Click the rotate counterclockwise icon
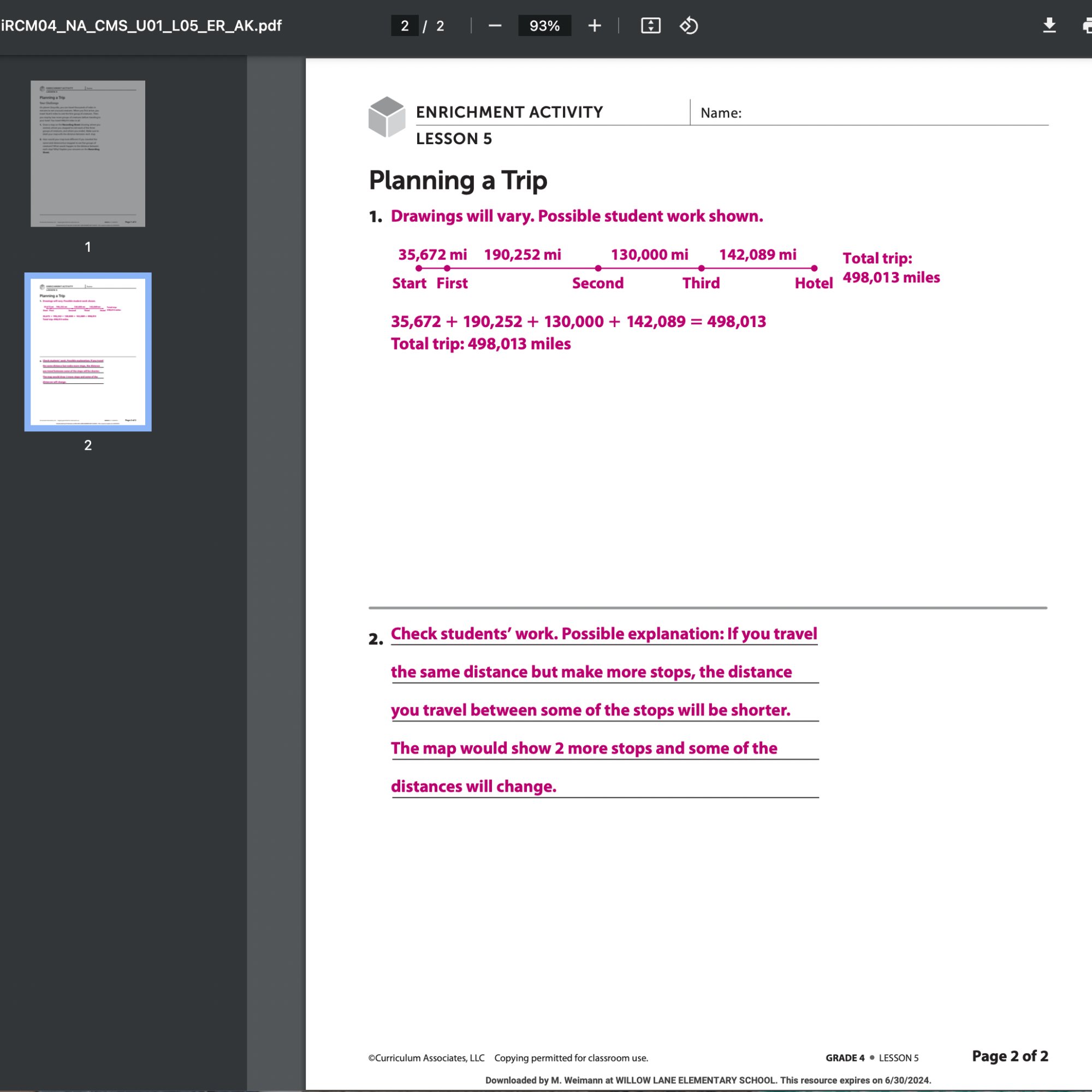The image size is (1092, 1092). coord(689,26)
